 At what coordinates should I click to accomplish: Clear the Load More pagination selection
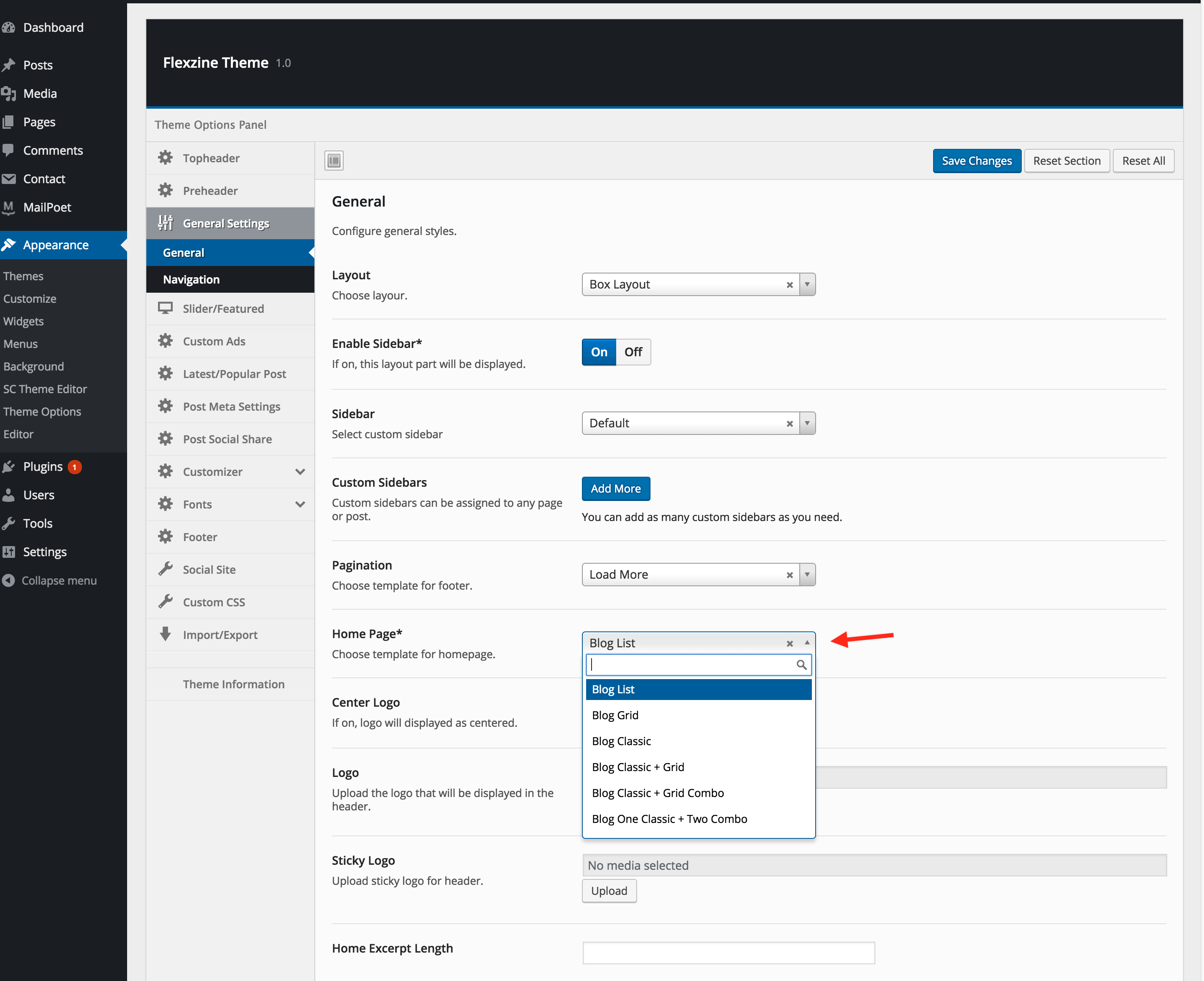tap(790, 575)
